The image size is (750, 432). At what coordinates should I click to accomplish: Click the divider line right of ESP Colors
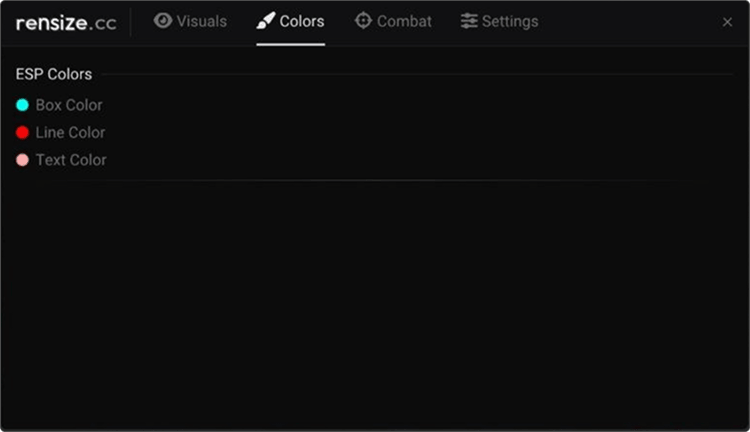pos(417,75)
